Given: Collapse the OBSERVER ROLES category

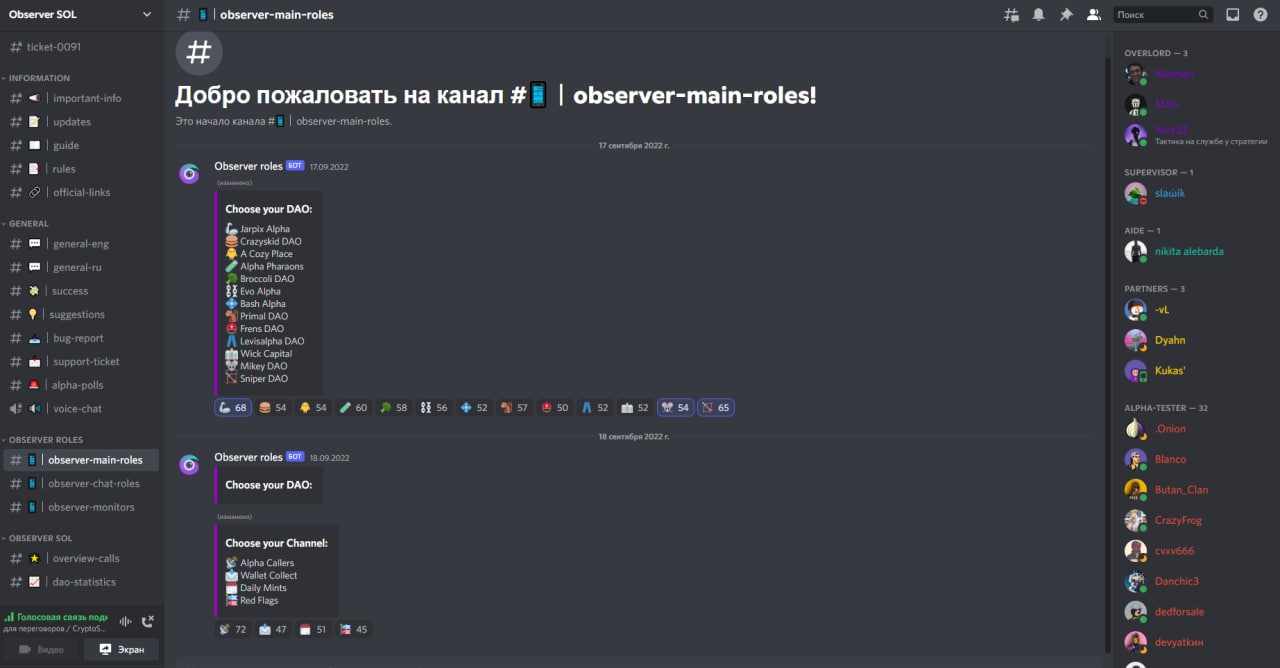Looking at the screenshot, I should click(x=43, y=440).
